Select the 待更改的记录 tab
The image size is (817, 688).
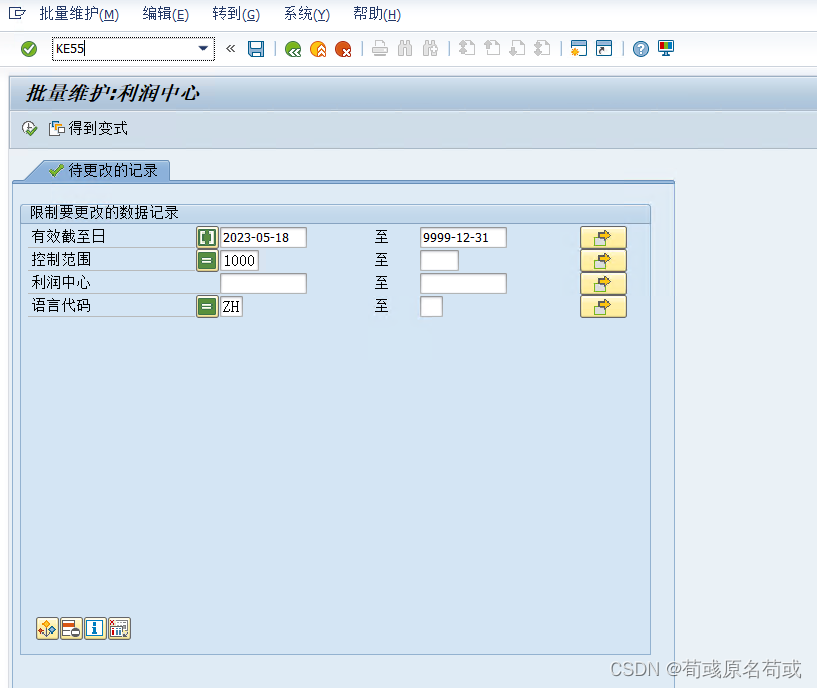pyautogui.click(x=103, y=170)
